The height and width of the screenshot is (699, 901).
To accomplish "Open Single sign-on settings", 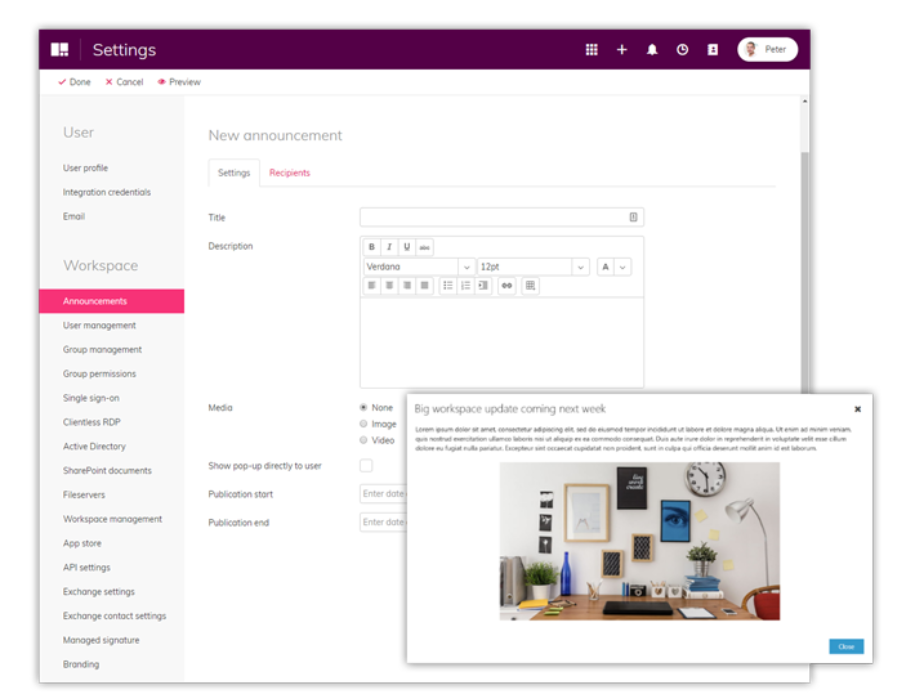I will coord(91,398).
